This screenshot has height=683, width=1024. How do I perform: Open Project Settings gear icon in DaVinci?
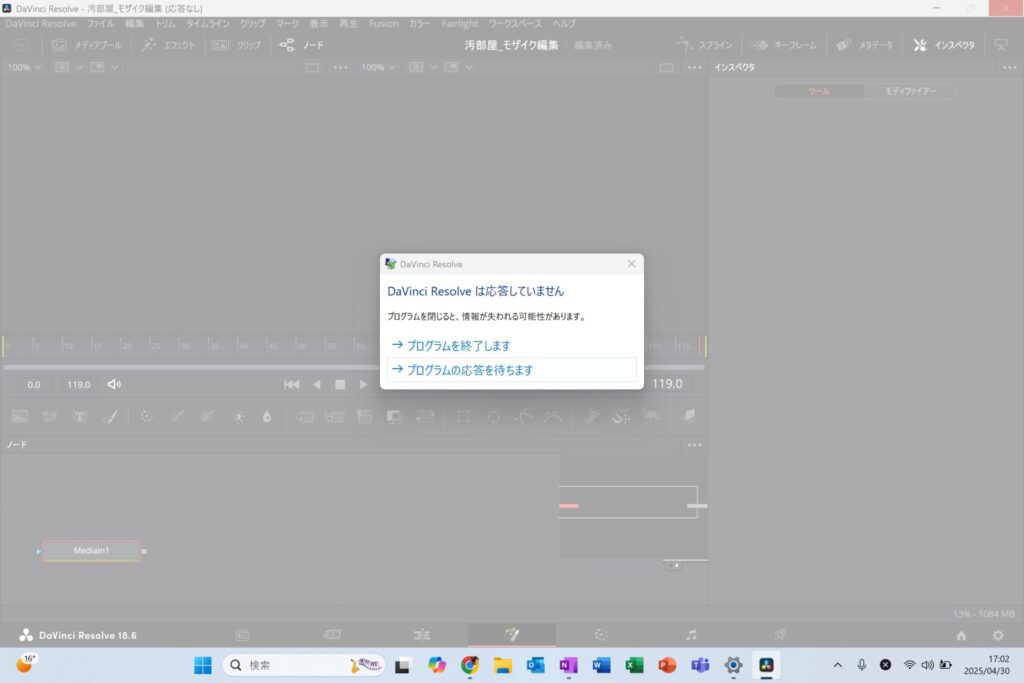coord(998,635)
